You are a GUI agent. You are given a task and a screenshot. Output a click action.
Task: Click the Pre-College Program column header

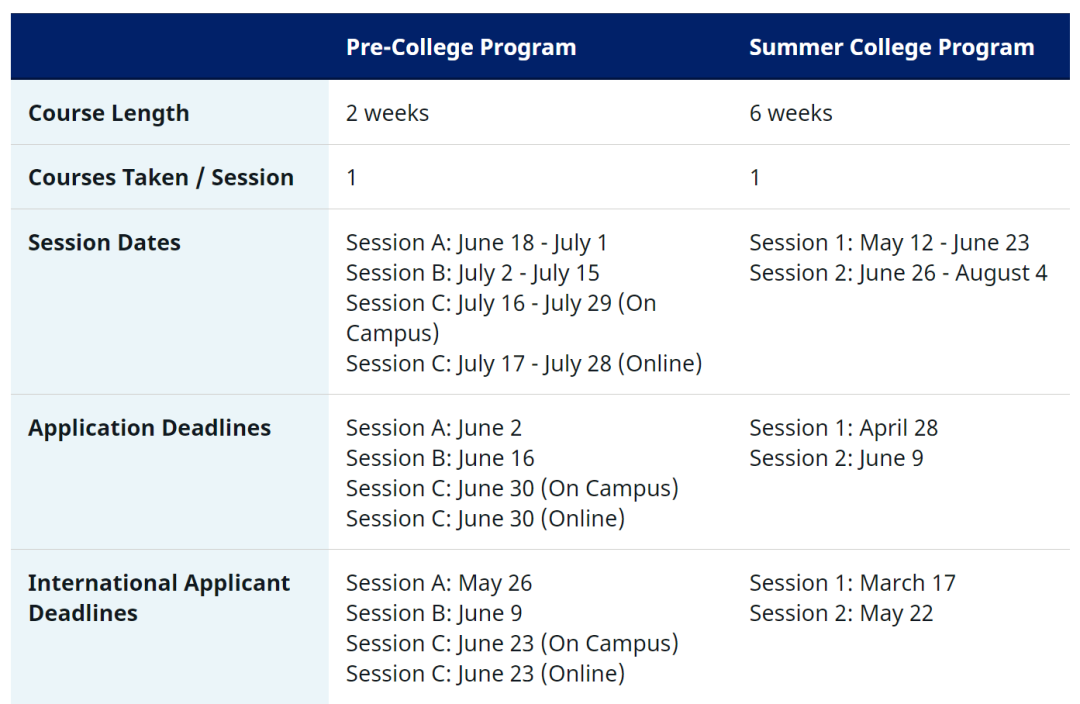coord(461,47)
